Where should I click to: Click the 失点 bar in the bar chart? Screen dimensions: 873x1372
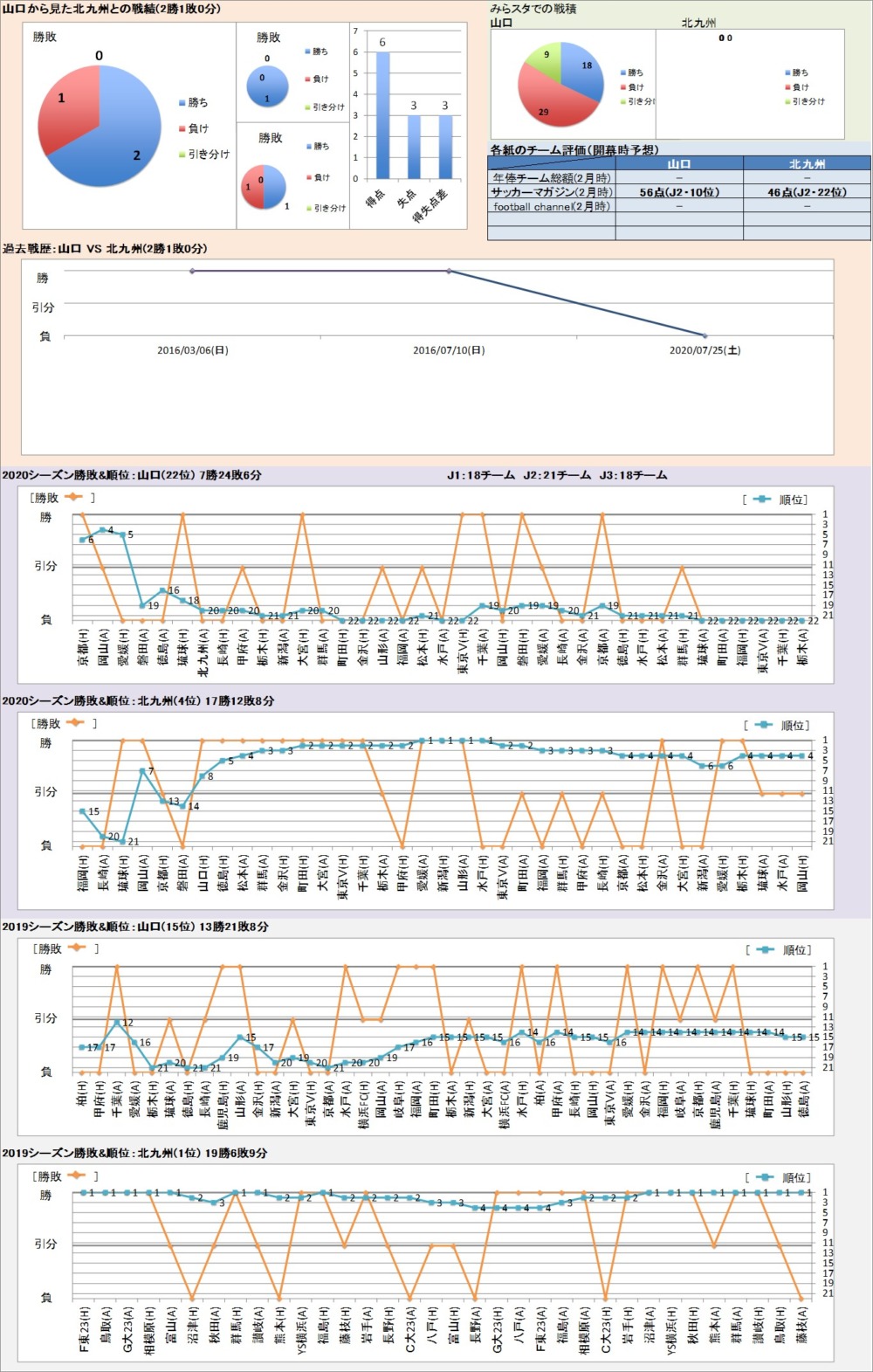click(x=414, y=147)
